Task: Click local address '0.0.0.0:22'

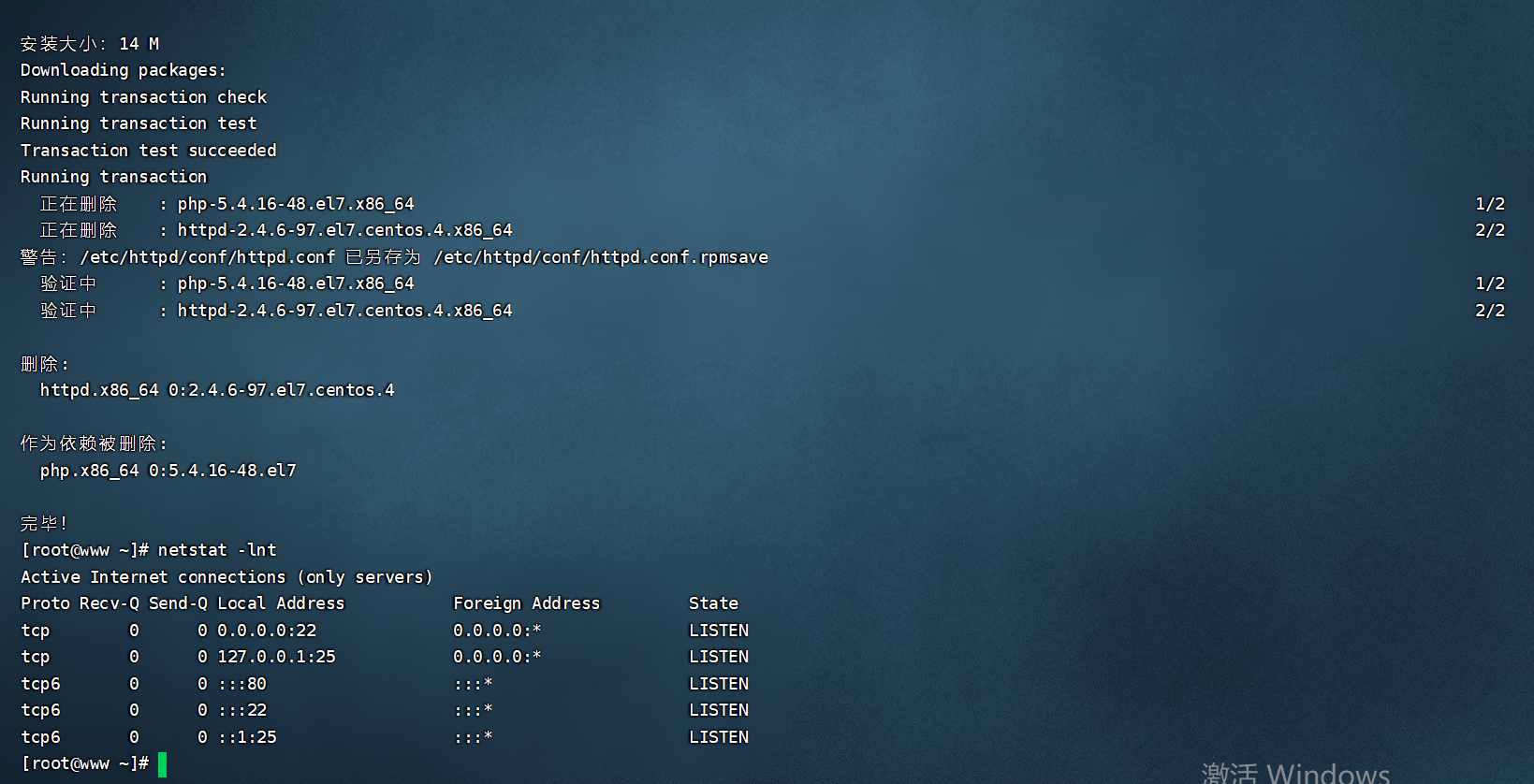Action: click(x=267, y=631)
